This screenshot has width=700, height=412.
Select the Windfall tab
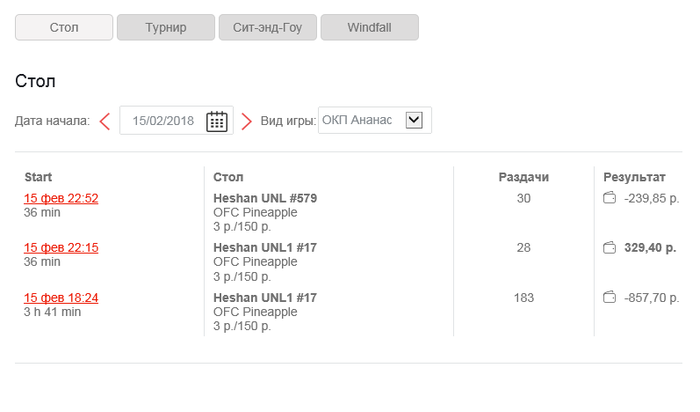coord(369,27)
